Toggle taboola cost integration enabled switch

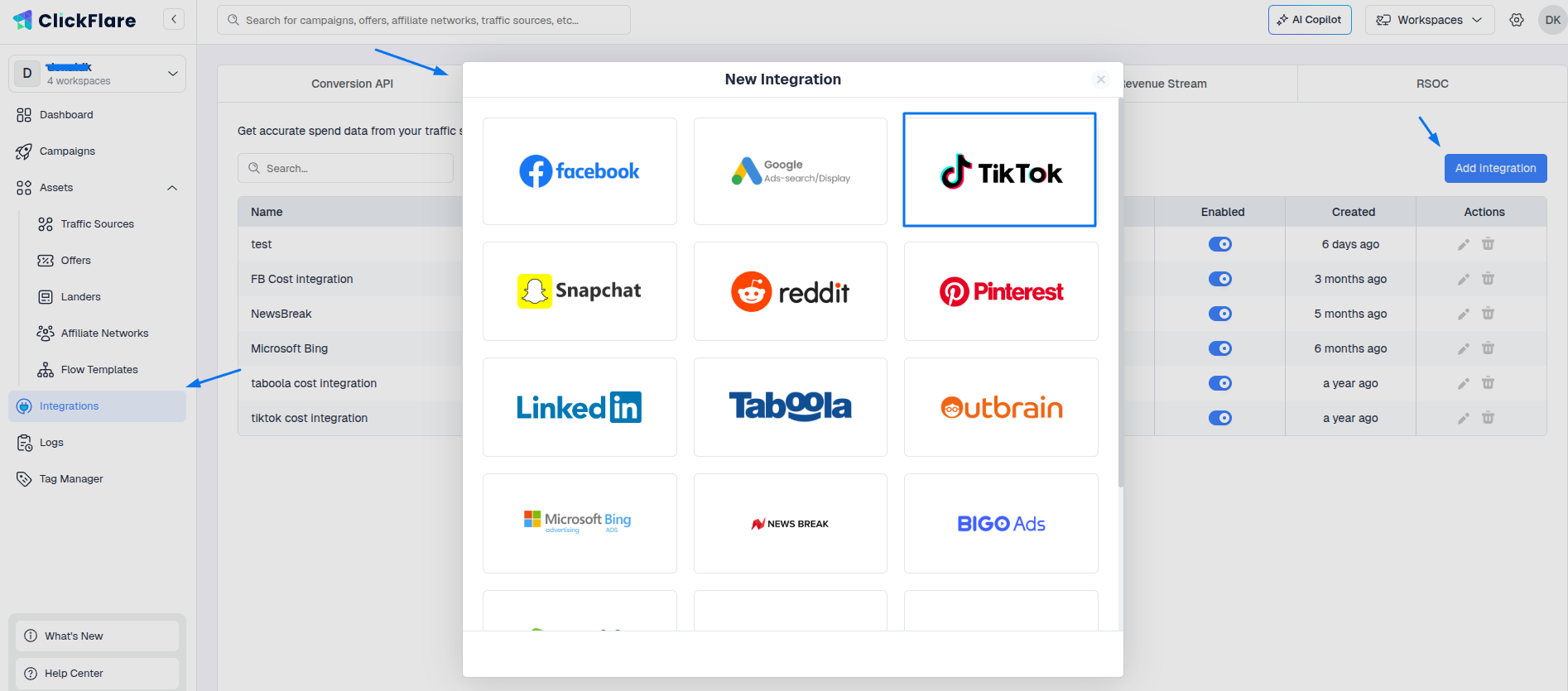tap(1220, 383)
